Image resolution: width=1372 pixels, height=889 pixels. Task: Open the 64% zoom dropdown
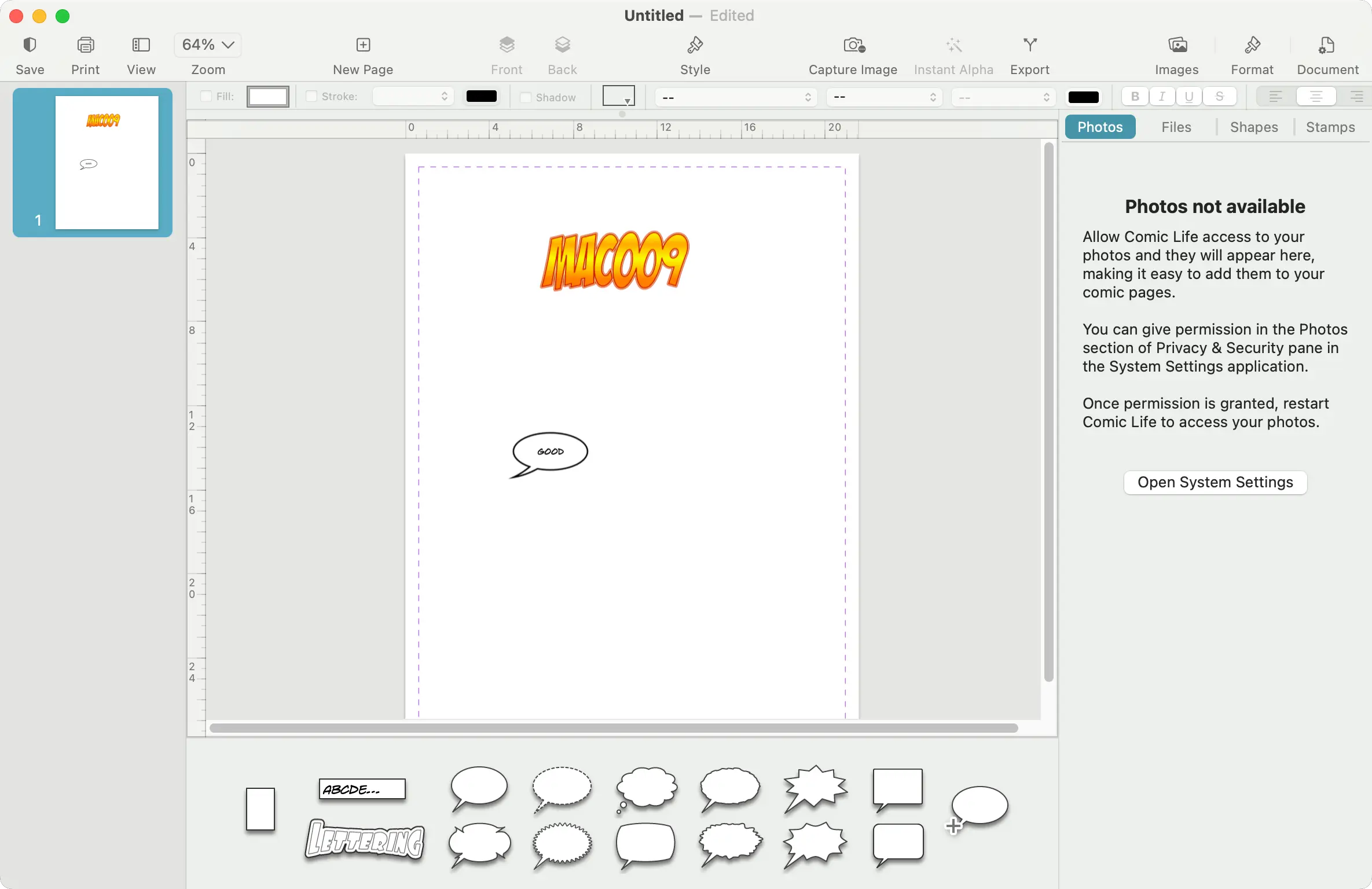[207, 45]
